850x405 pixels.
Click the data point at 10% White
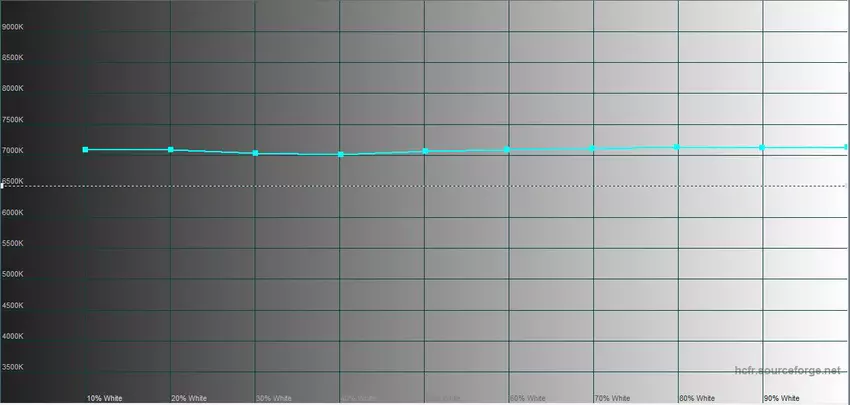coord(86,149)
